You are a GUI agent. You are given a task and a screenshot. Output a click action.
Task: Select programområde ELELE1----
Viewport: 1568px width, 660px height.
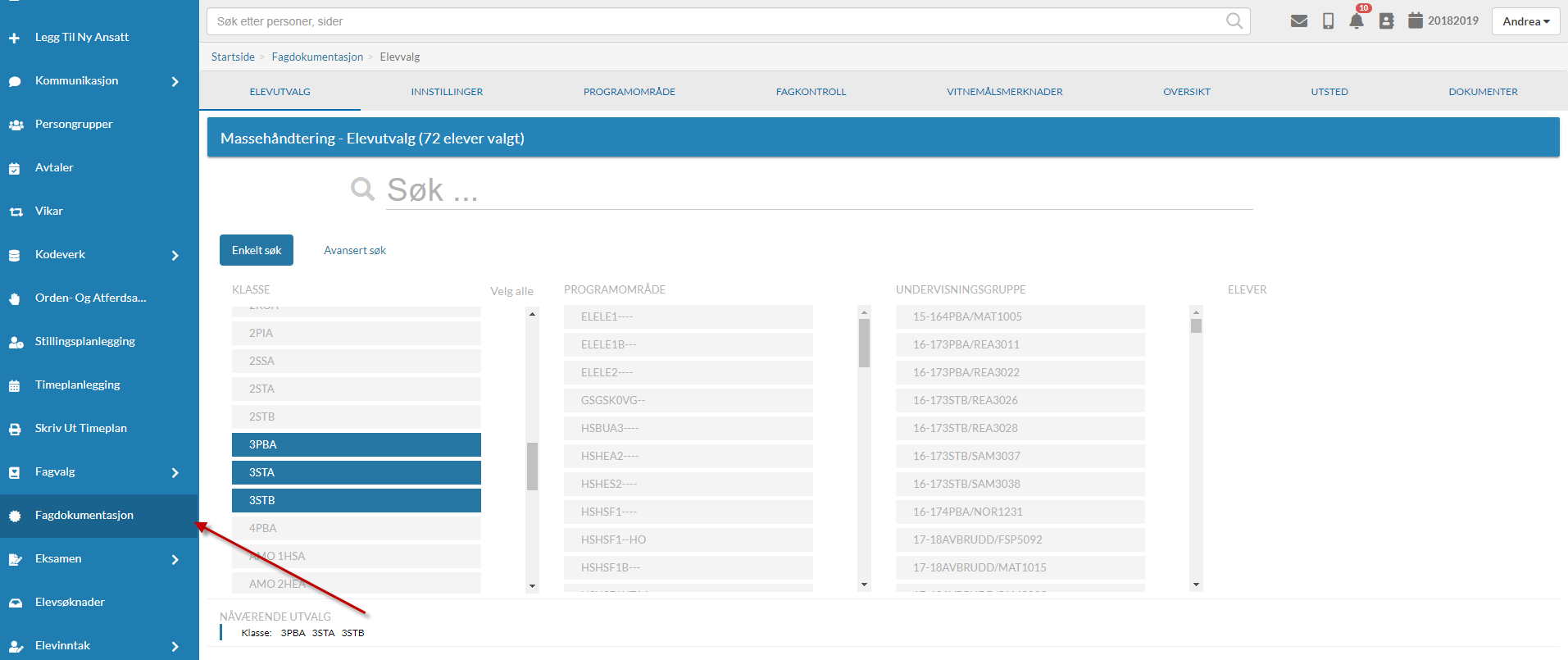(689, 316)
